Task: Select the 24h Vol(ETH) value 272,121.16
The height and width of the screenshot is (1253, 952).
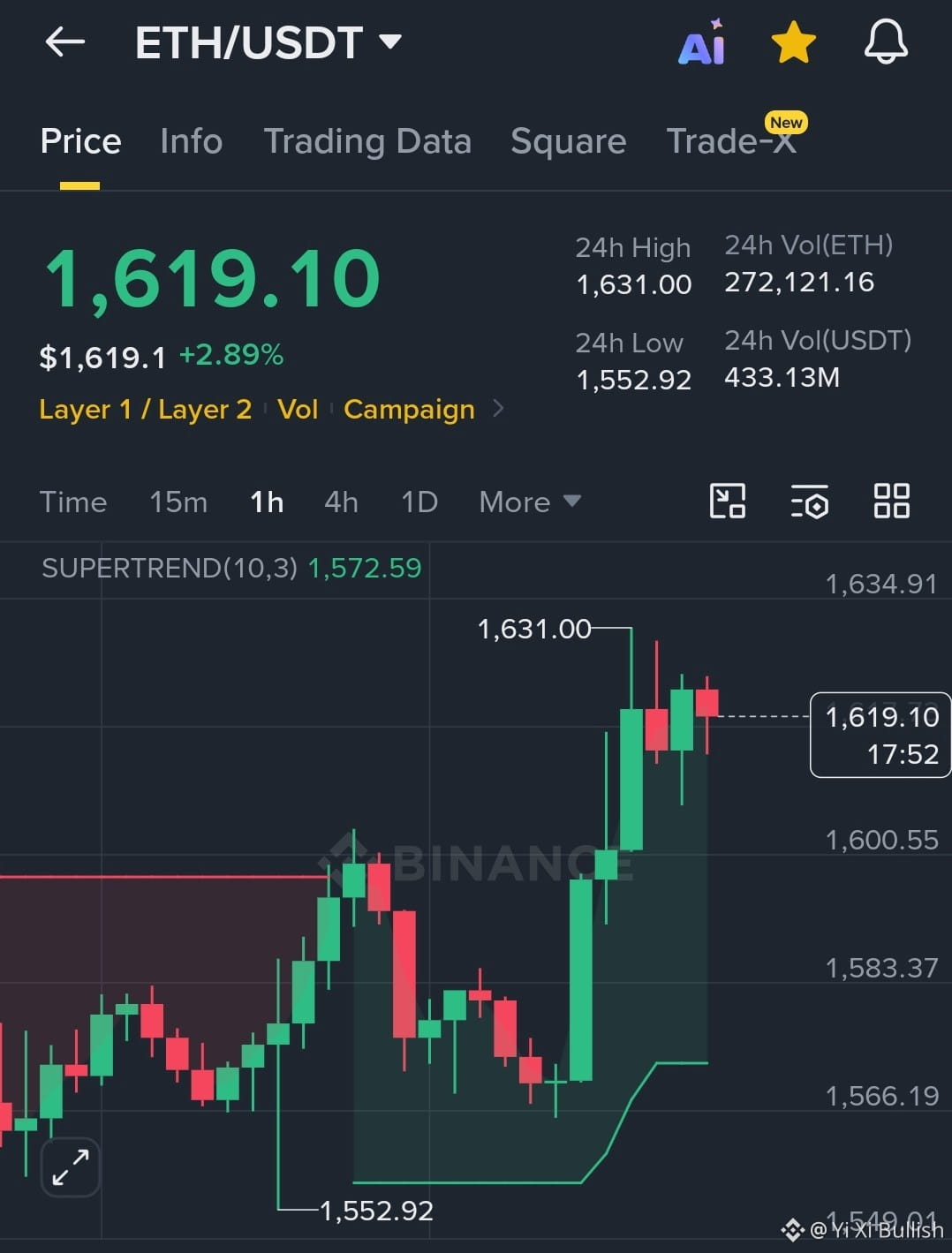Action: 799,282
